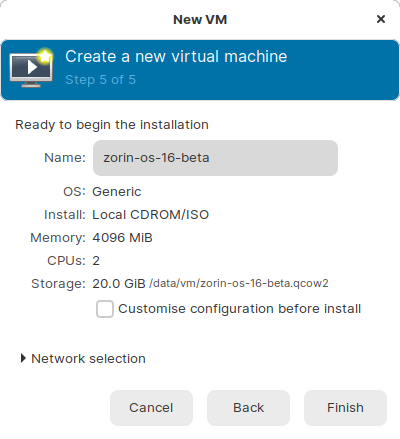The image size is (400, 439).
Task: Click the Customise configuration before install label
Action: click(x=239, y=309)
